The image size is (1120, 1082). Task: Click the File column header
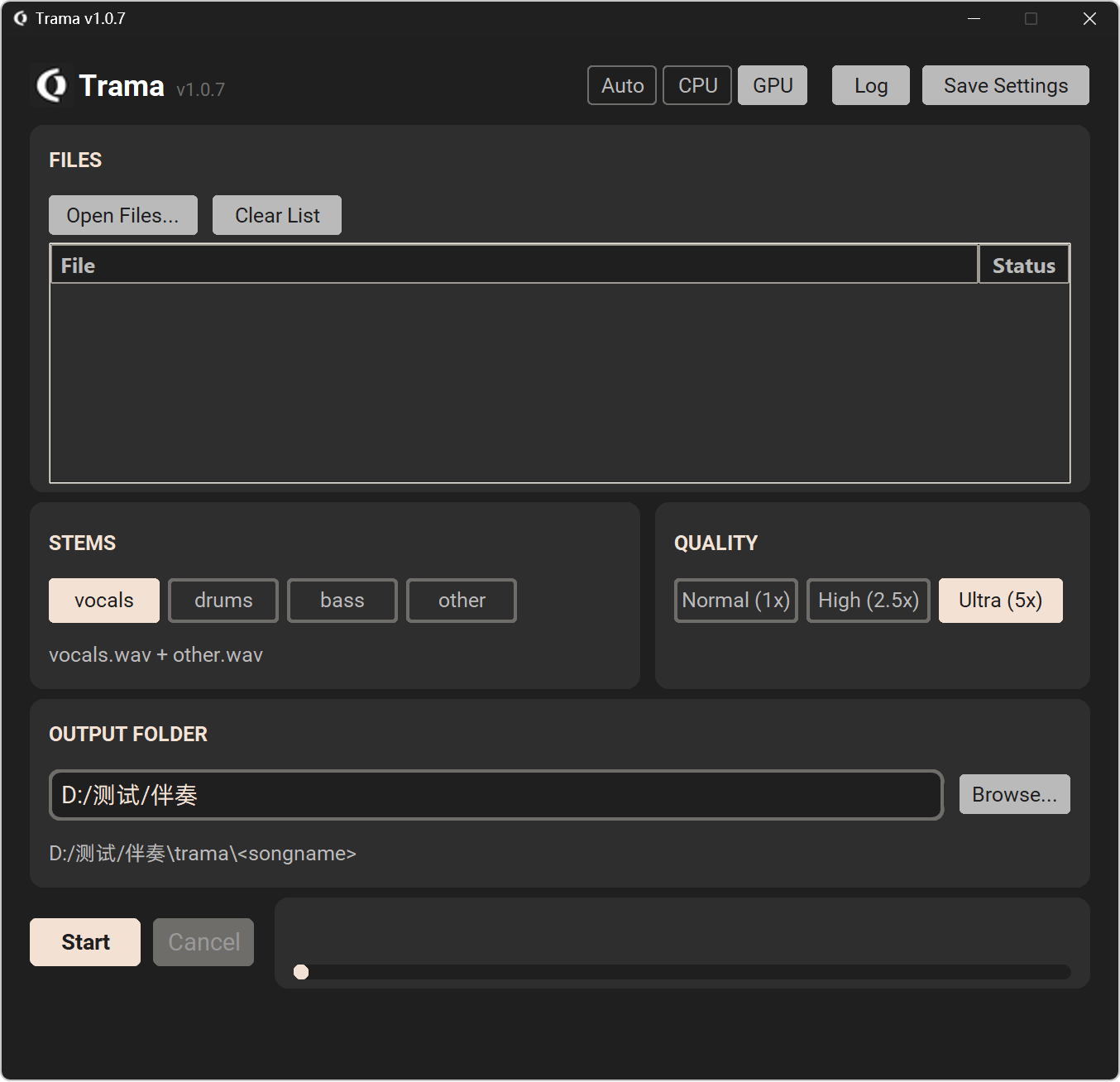pyautogui.click(x=515, y=266)
